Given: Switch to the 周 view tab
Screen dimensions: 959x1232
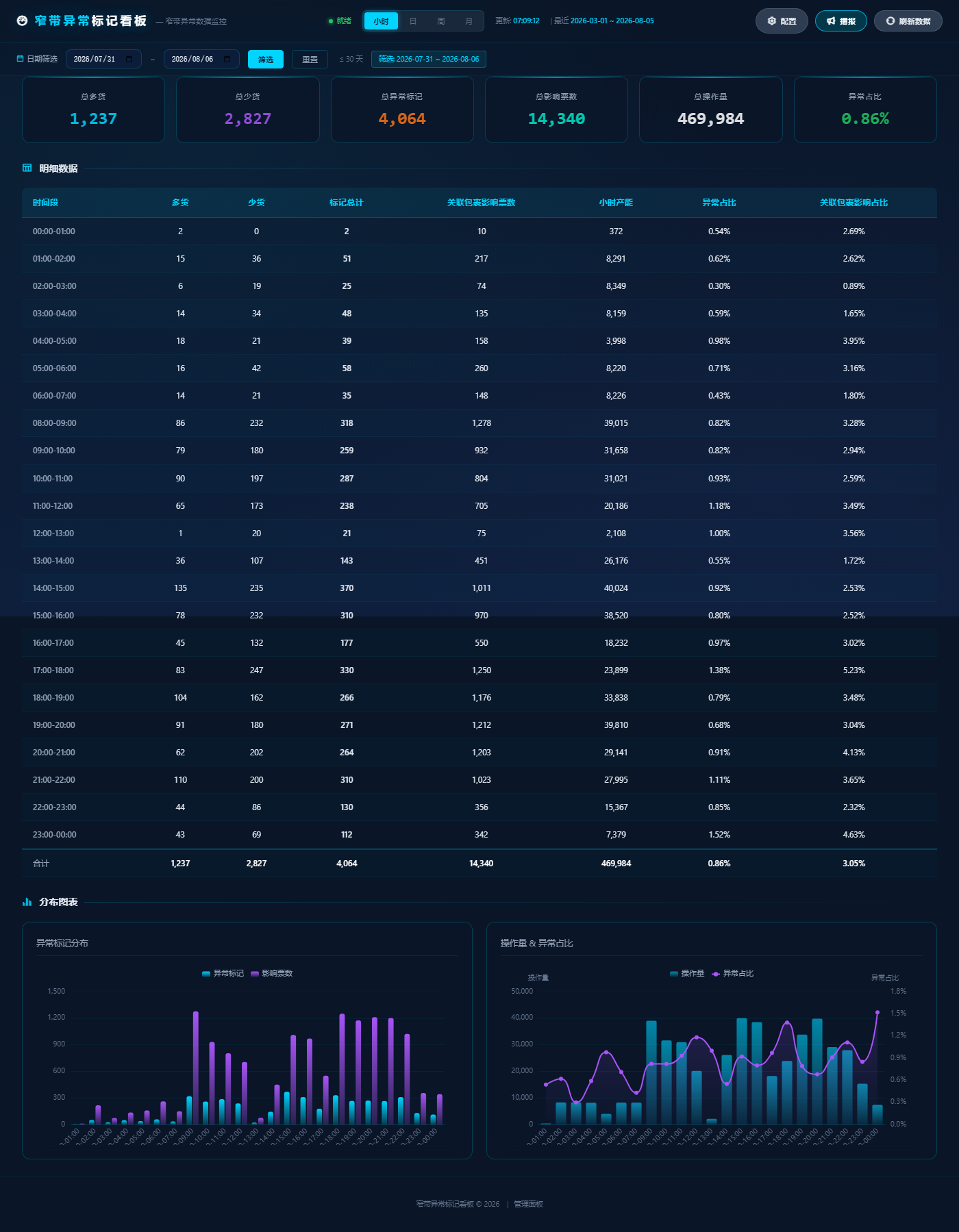Looking at the screenshot, I should click(x=441, y=21).
